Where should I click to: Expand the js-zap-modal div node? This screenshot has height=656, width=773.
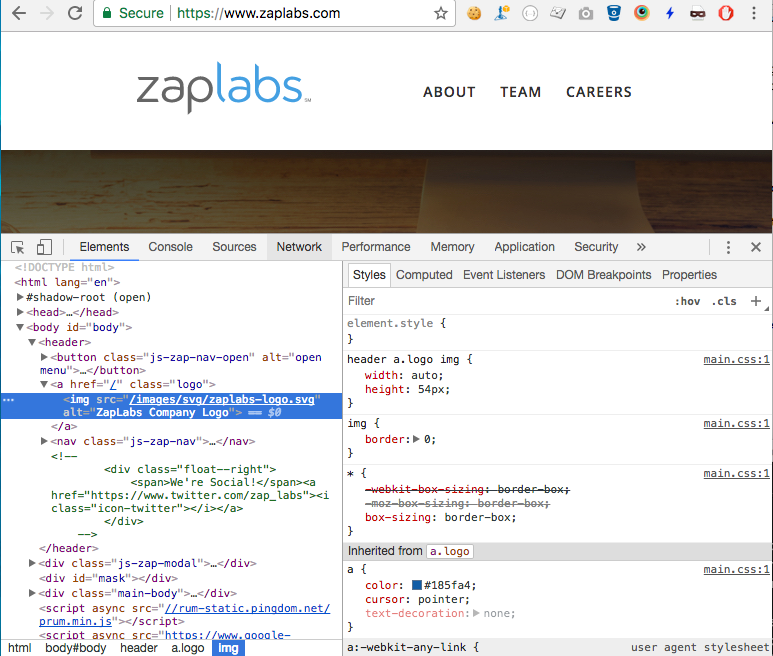32,563
